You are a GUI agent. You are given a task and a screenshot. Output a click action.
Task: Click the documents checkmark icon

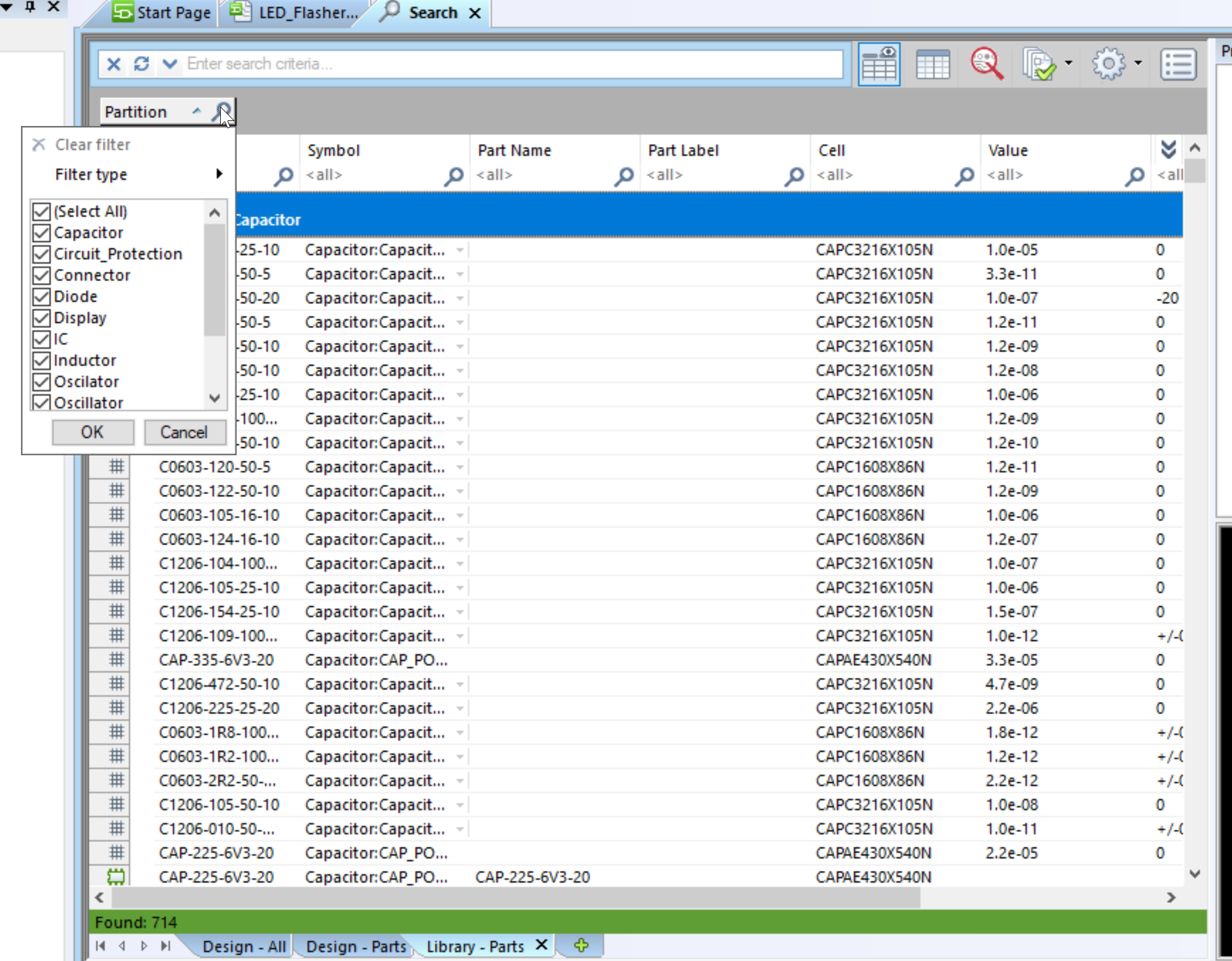(x=1039, y=64)
